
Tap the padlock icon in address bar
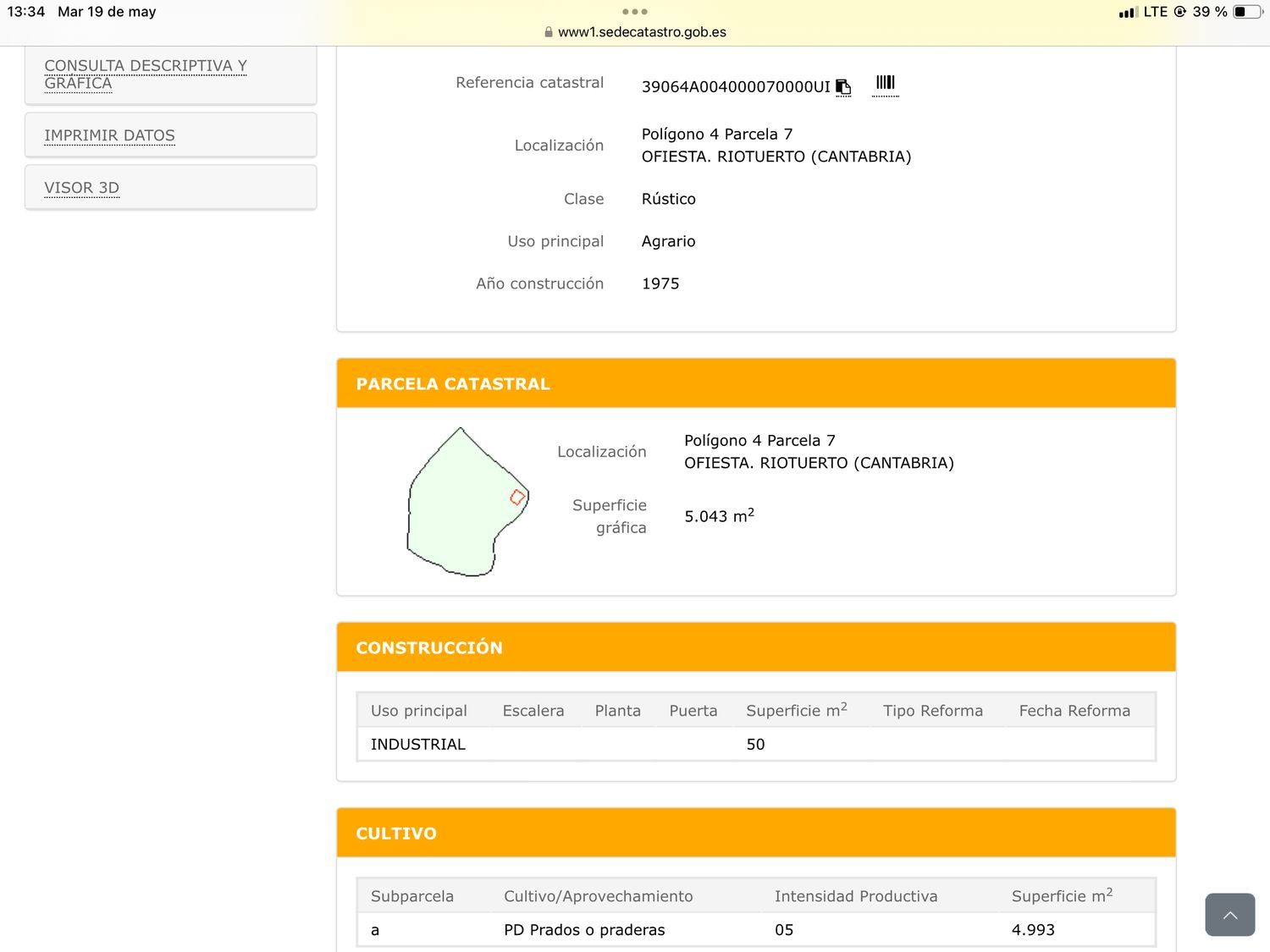coord(549,32)
